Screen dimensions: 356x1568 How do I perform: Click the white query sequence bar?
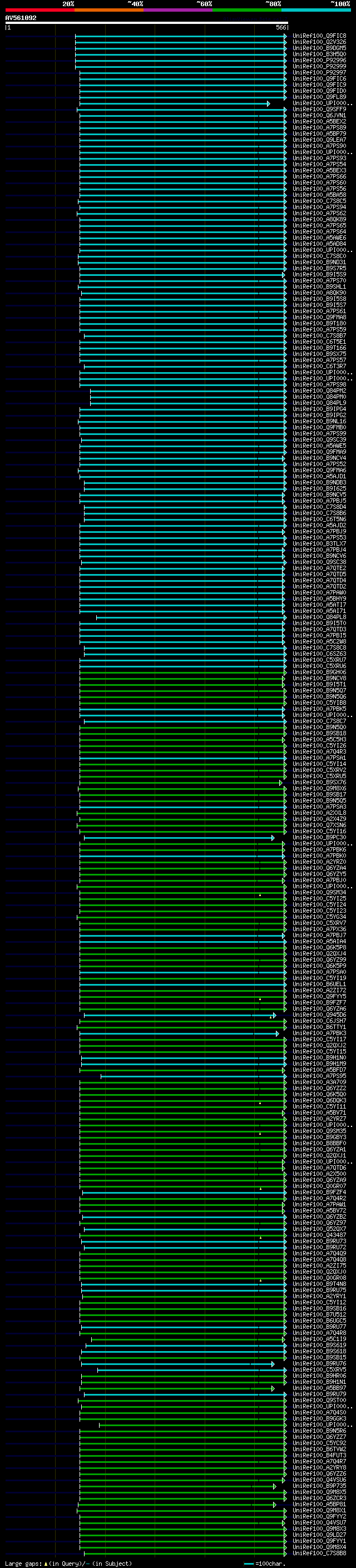tap(147, 22)
